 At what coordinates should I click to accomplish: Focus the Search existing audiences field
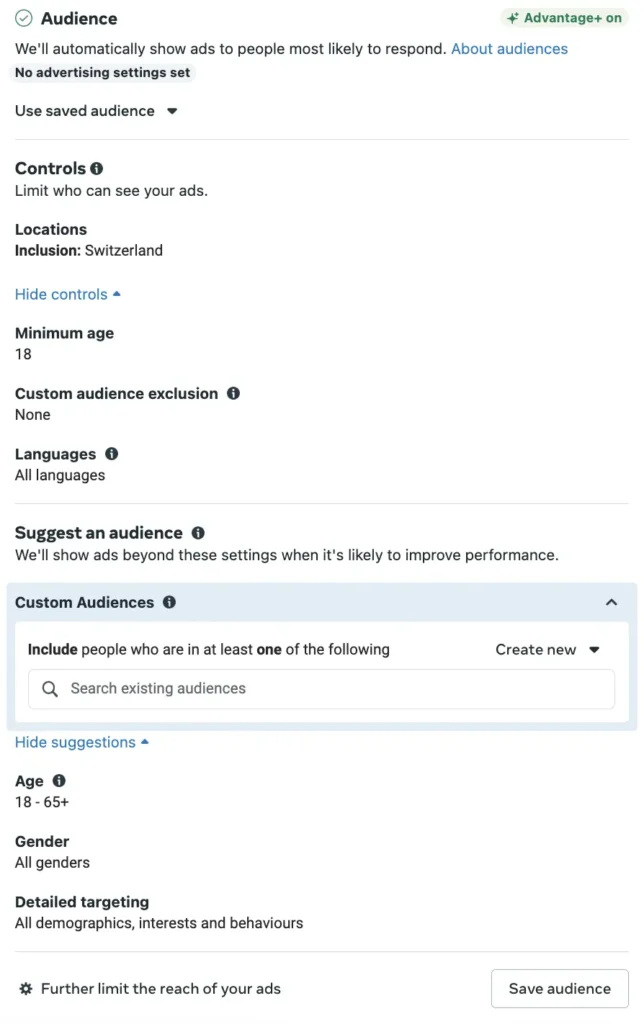[x=321, y=689]
